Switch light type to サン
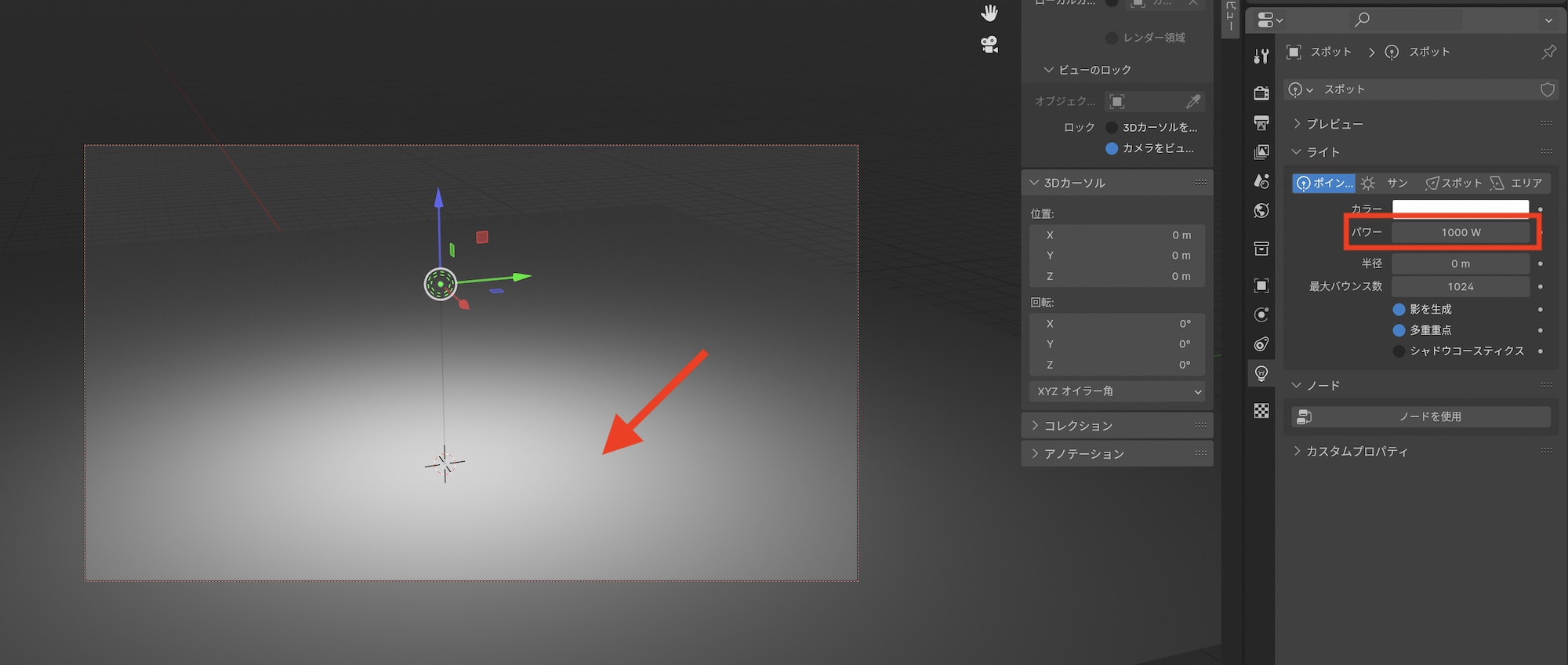 coord(1386,183)
